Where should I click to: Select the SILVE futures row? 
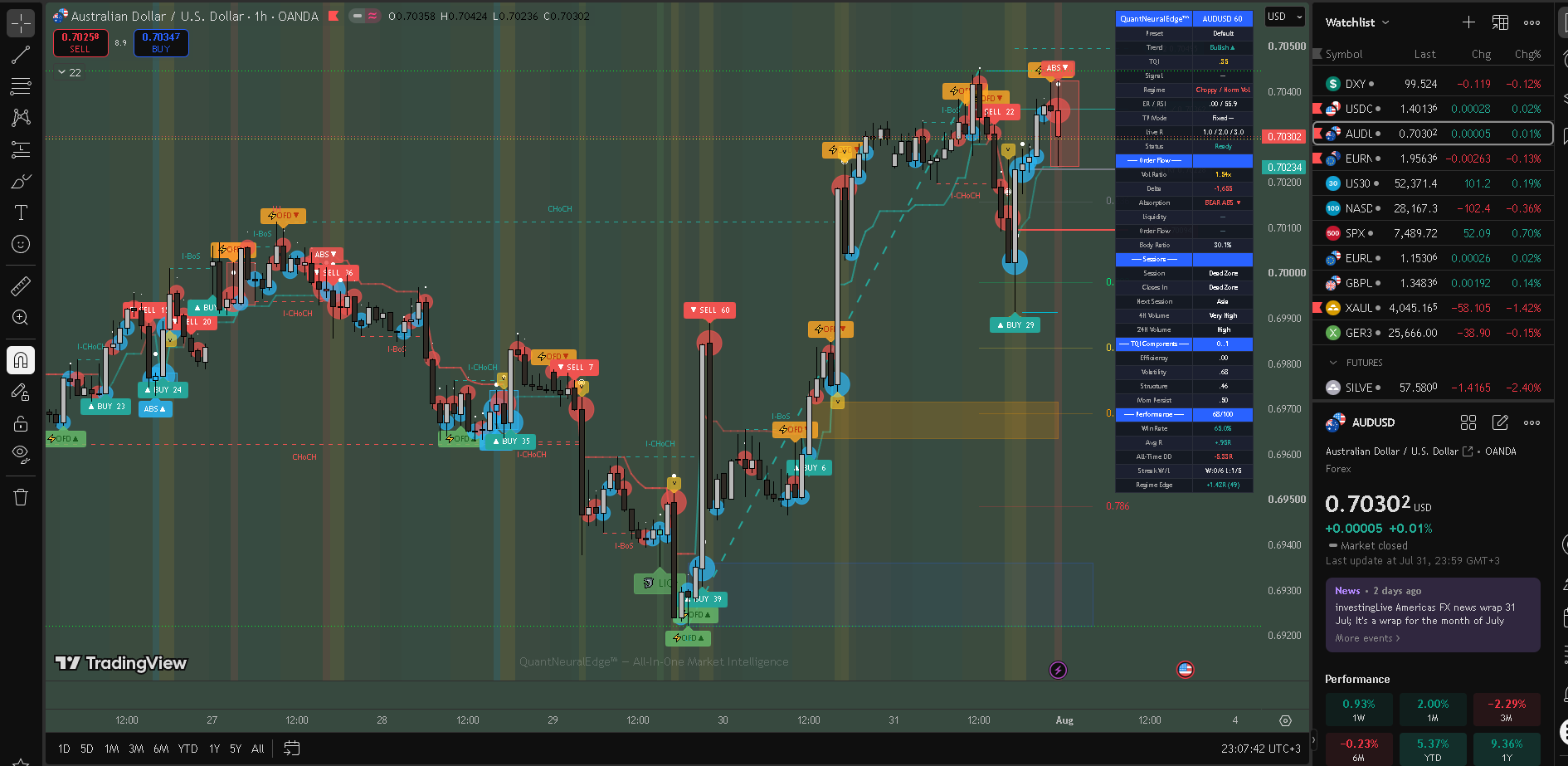click(x=1433, y=388)
